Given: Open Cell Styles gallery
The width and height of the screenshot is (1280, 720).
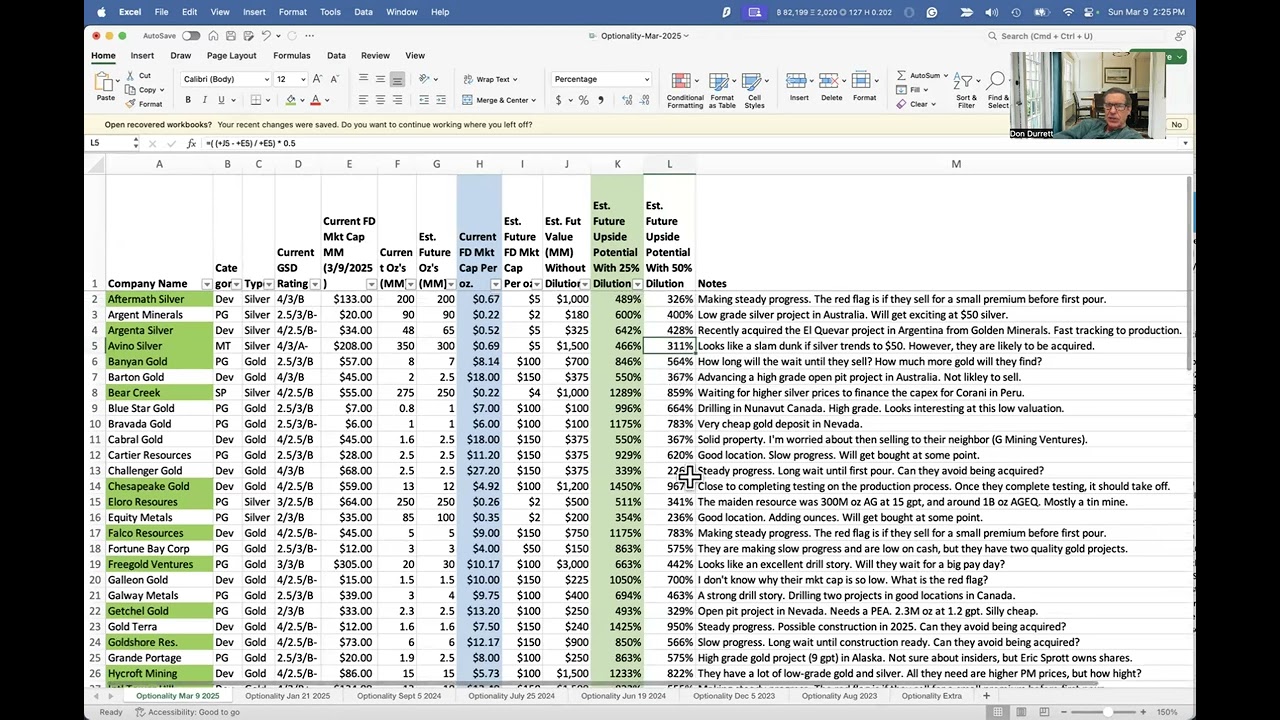Looking at the screenshot, I should 754,90.
